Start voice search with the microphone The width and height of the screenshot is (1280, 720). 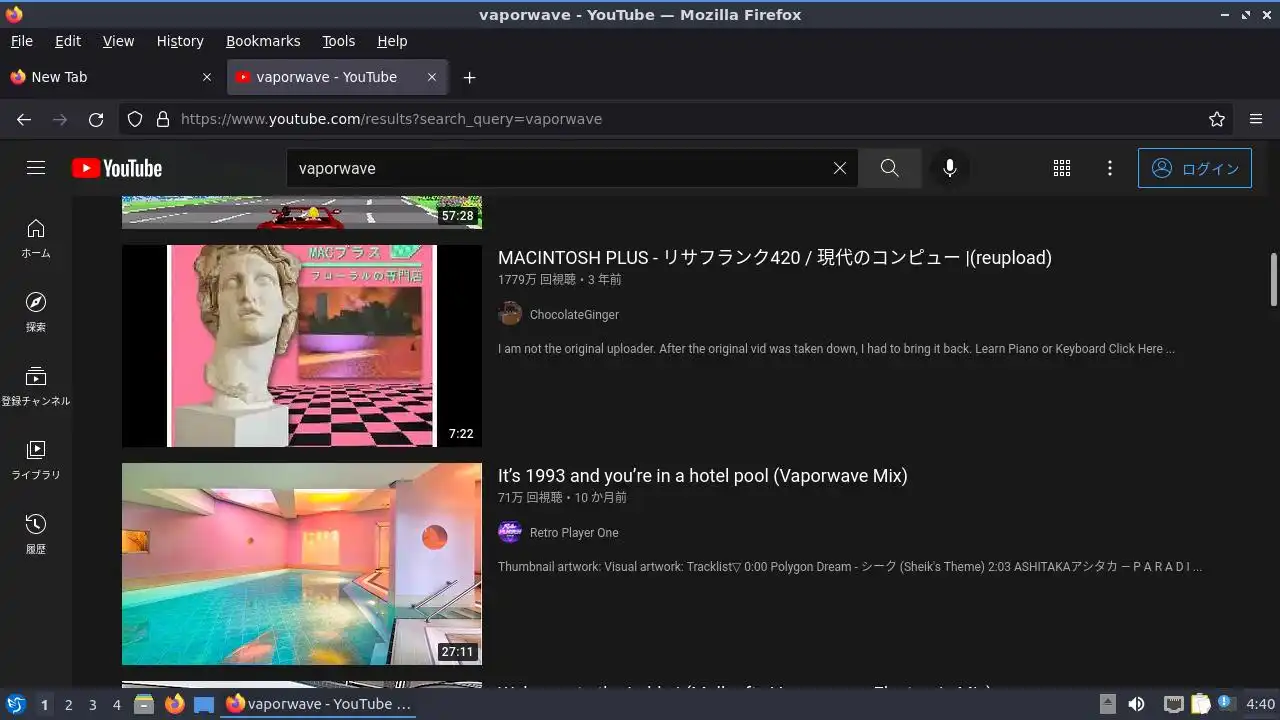click(x=950, y=168)
